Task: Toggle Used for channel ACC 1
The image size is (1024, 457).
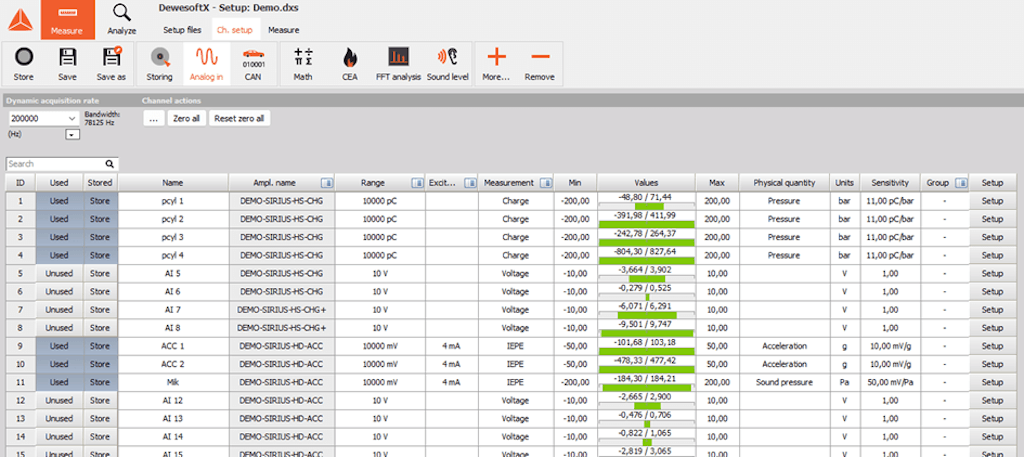Action: (59, 346)
